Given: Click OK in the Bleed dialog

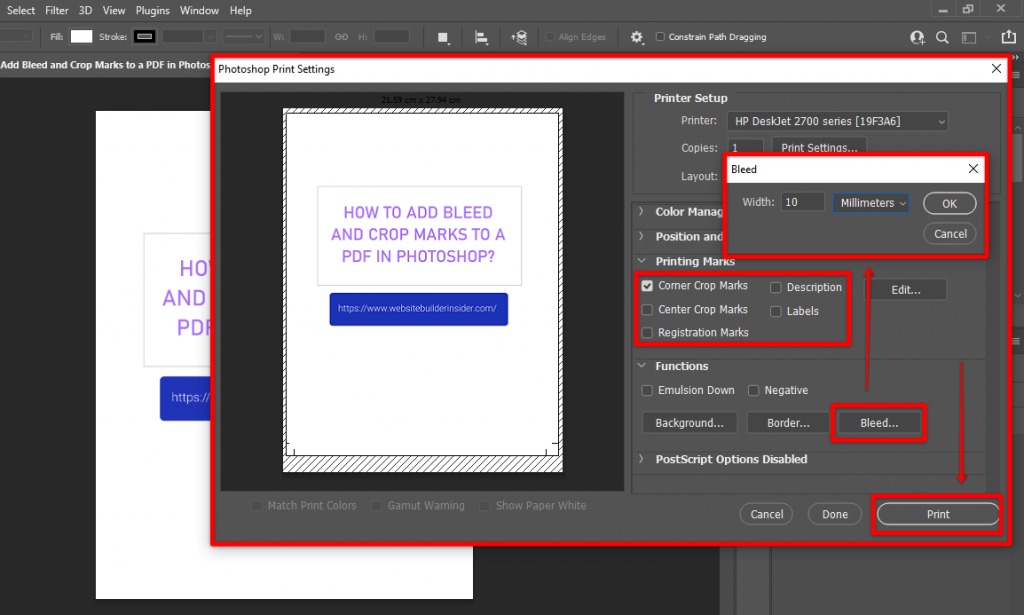Looking at the screenshot, I should click(x=949, y=203).
